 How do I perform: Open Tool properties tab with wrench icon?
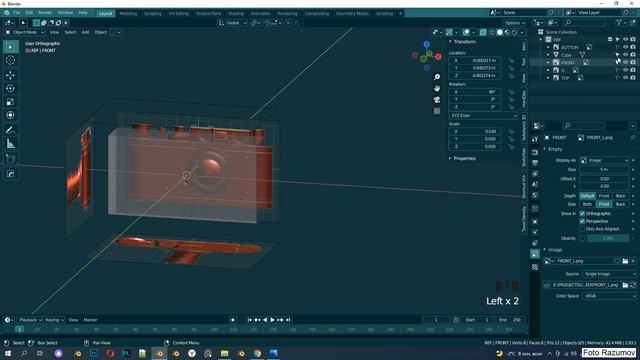click(x=535, y=140)
